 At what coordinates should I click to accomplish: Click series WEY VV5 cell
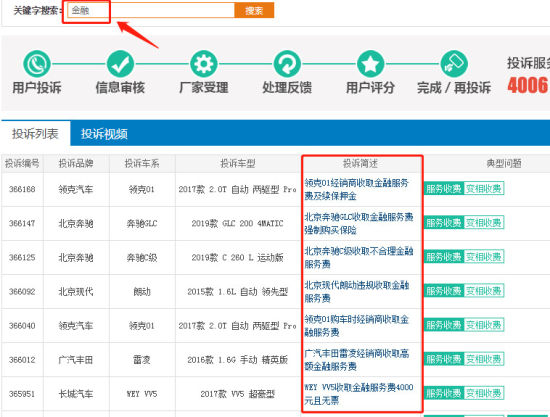pyautogui.click(x=142, y=394)
